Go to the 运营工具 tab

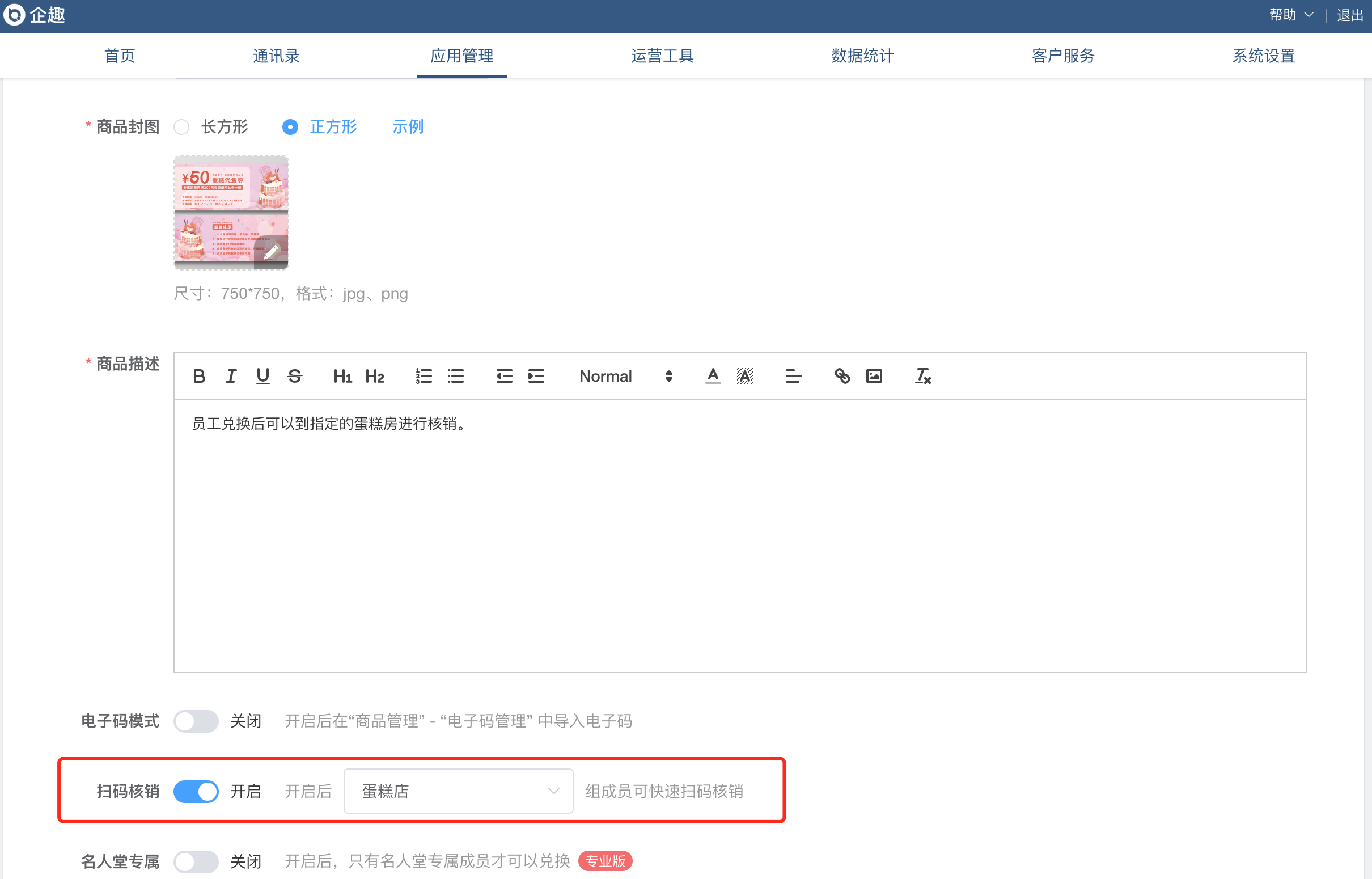662,56
